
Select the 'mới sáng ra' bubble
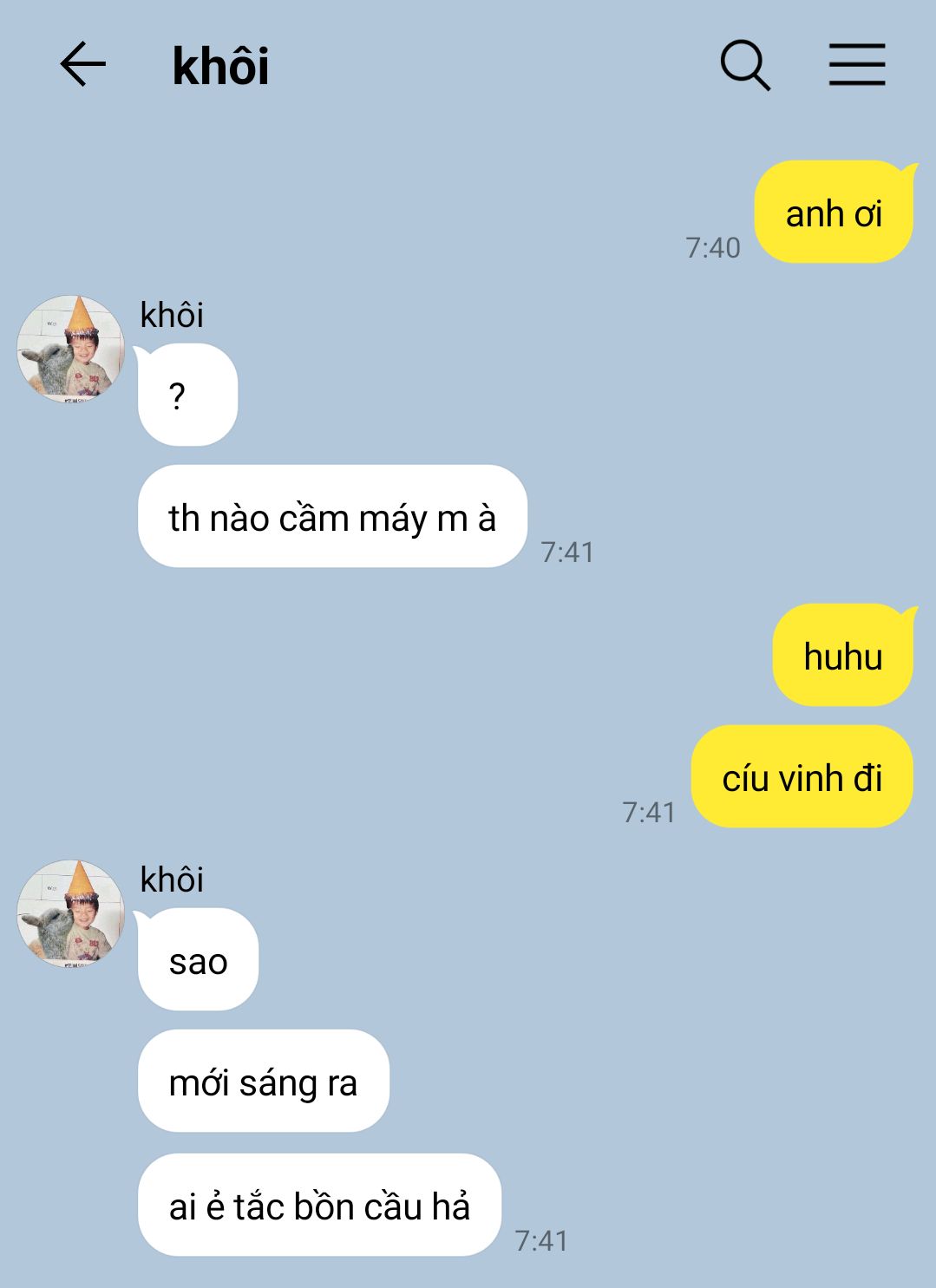264,1082
